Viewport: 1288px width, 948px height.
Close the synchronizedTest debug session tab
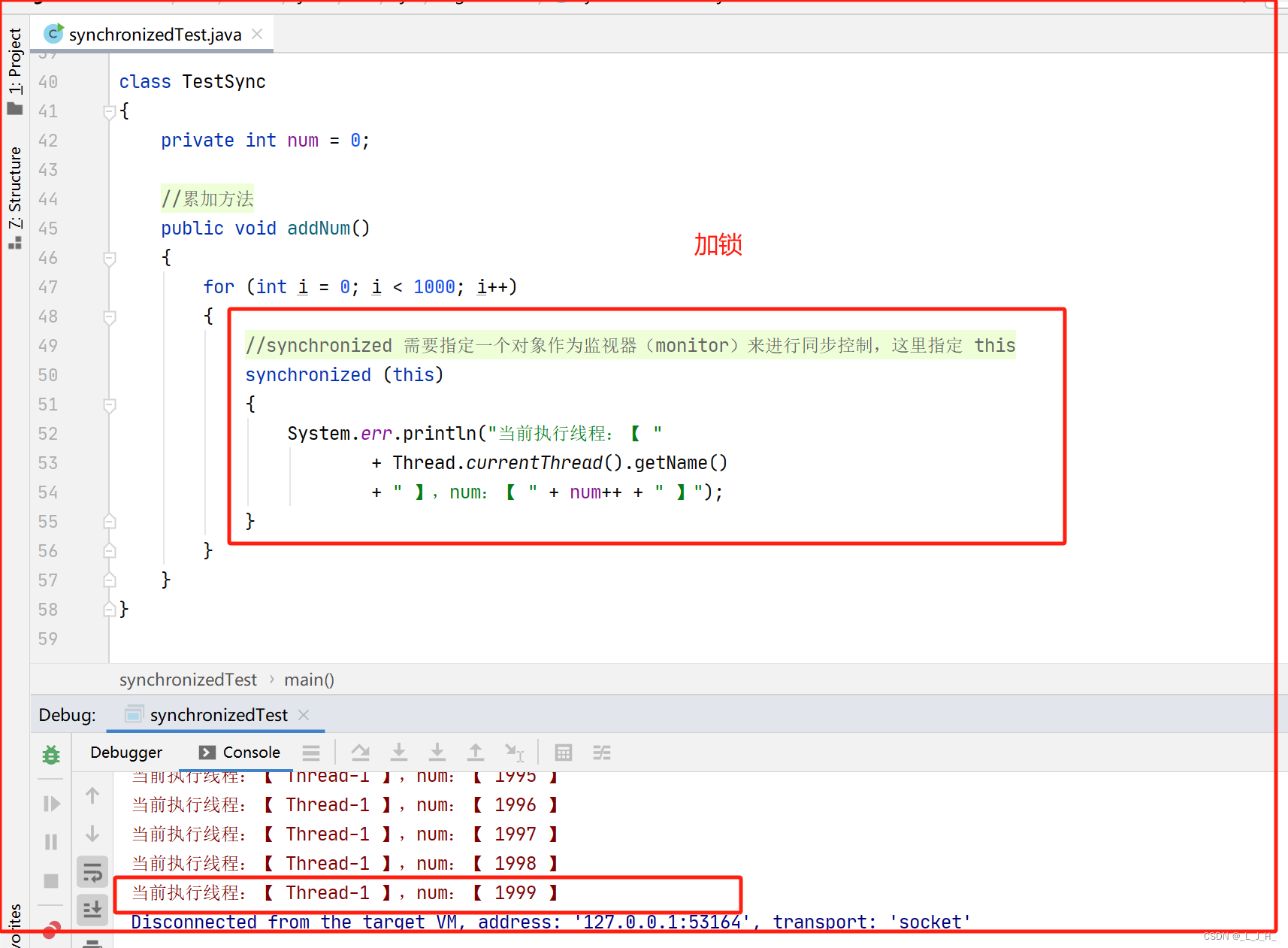[304, 715]
